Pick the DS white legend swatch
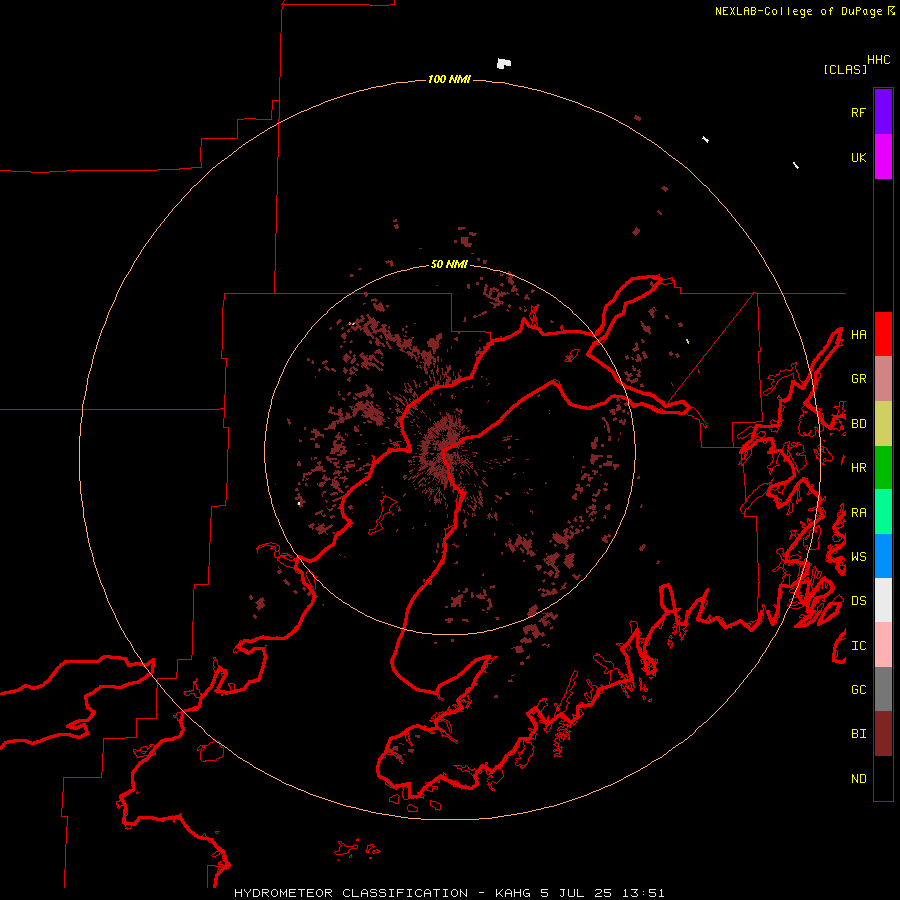This screenshot has height=900, width=900. coord(883,600)
